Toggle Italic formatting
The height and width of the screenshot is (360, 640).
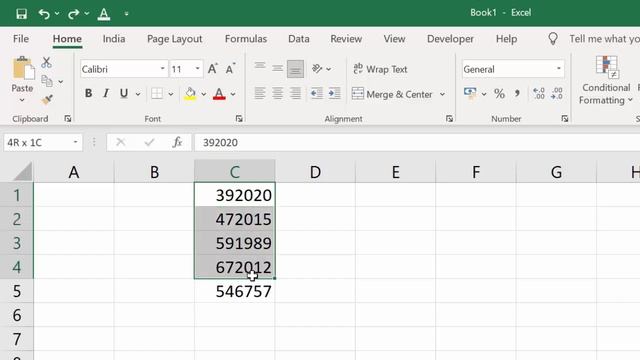click(x=106, y=93)
